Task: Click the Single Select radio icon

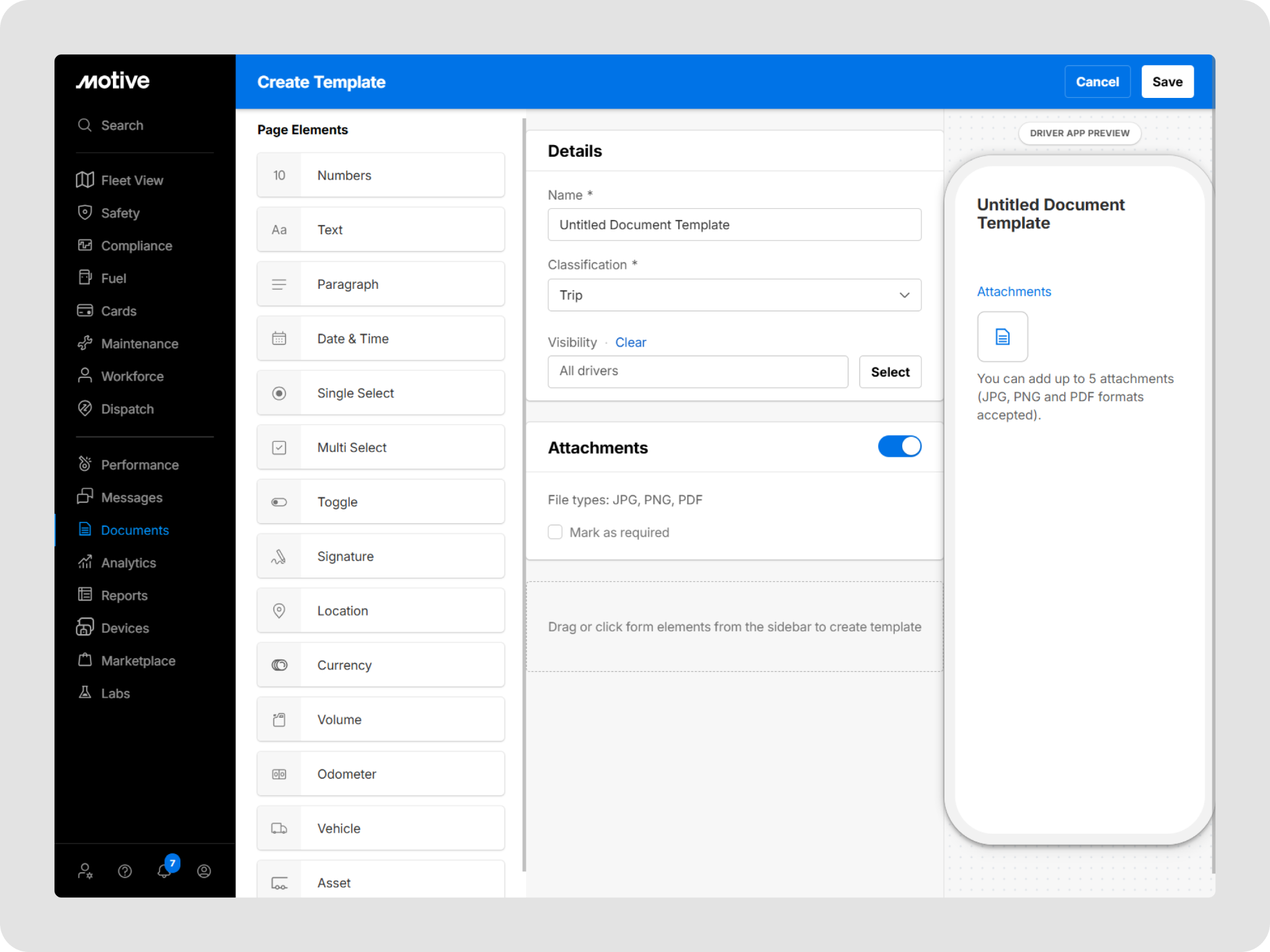Action: (279, 393)
